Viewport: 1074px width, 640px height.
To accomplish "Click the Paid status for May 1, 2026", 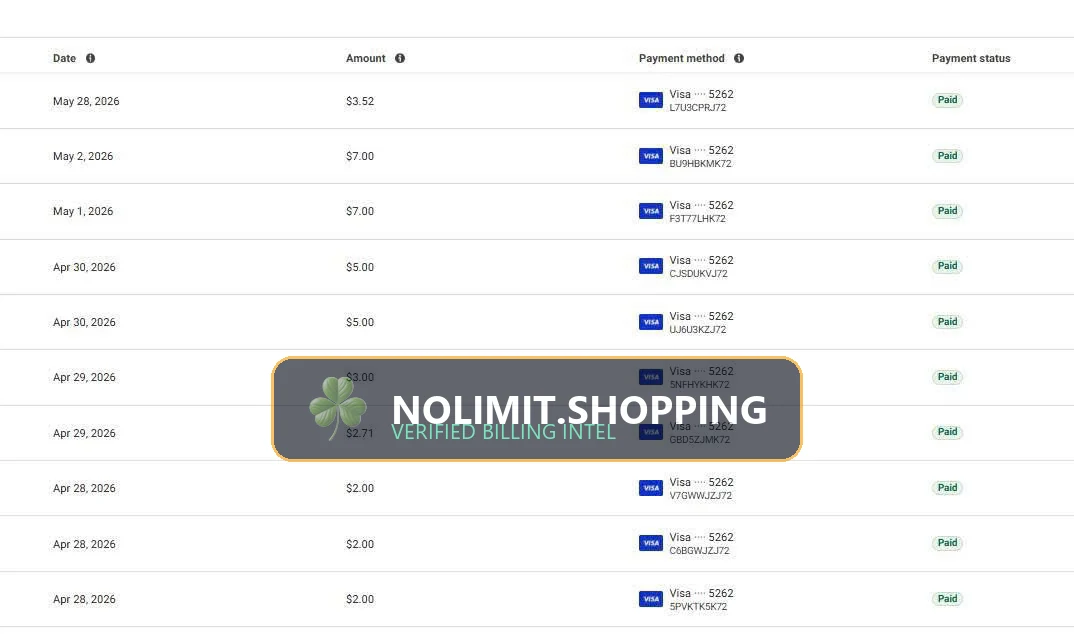I will (947, 211).
